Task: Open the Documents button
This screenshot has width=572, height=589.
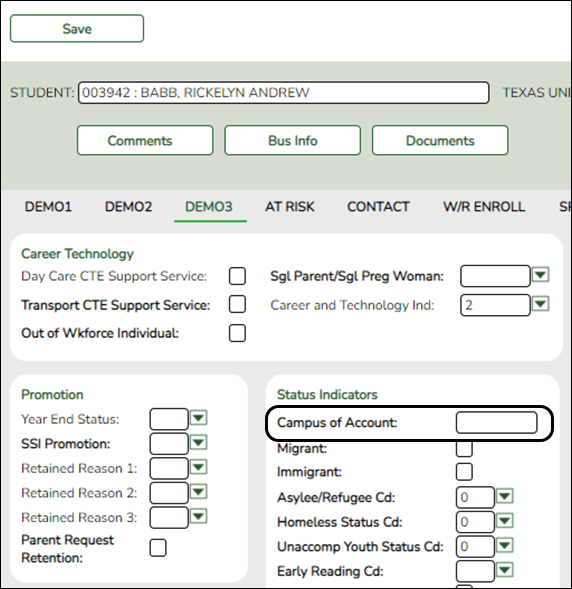Action: pyautogui.click(x=440, y=140)
